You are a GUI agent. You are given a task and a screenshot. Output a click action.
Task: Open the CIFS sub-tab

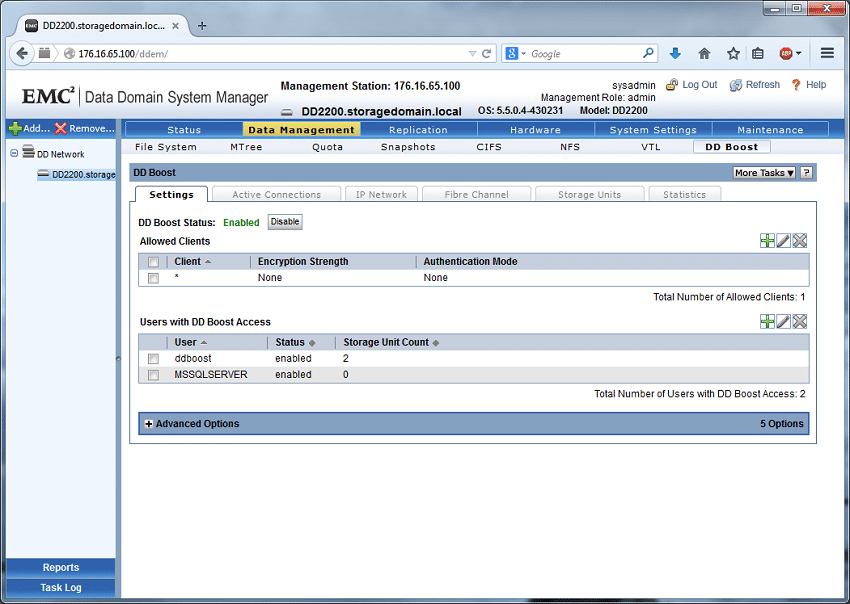pyautogui.click(x=489, y=147)
